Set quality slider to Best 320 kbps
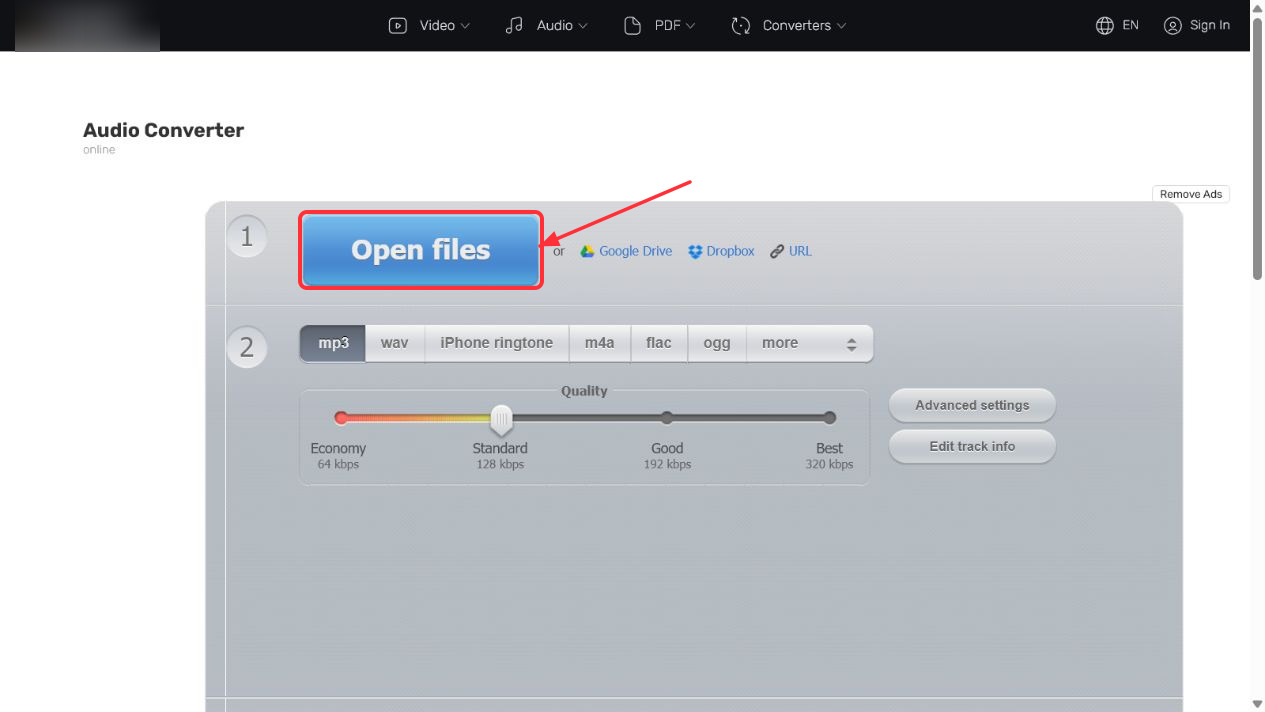 click(x=829, y=418)
